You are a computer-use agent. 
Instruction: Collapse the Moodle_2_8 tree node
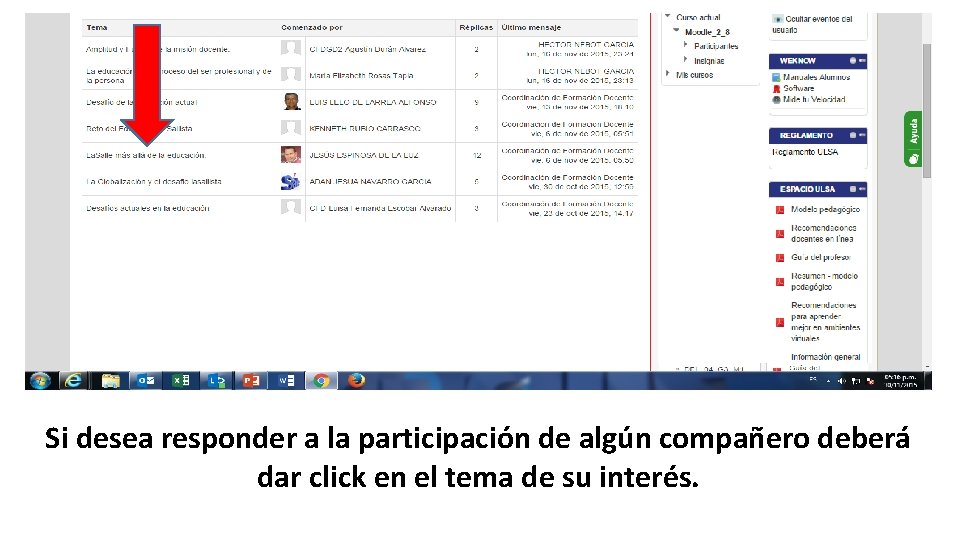(677, 31)
